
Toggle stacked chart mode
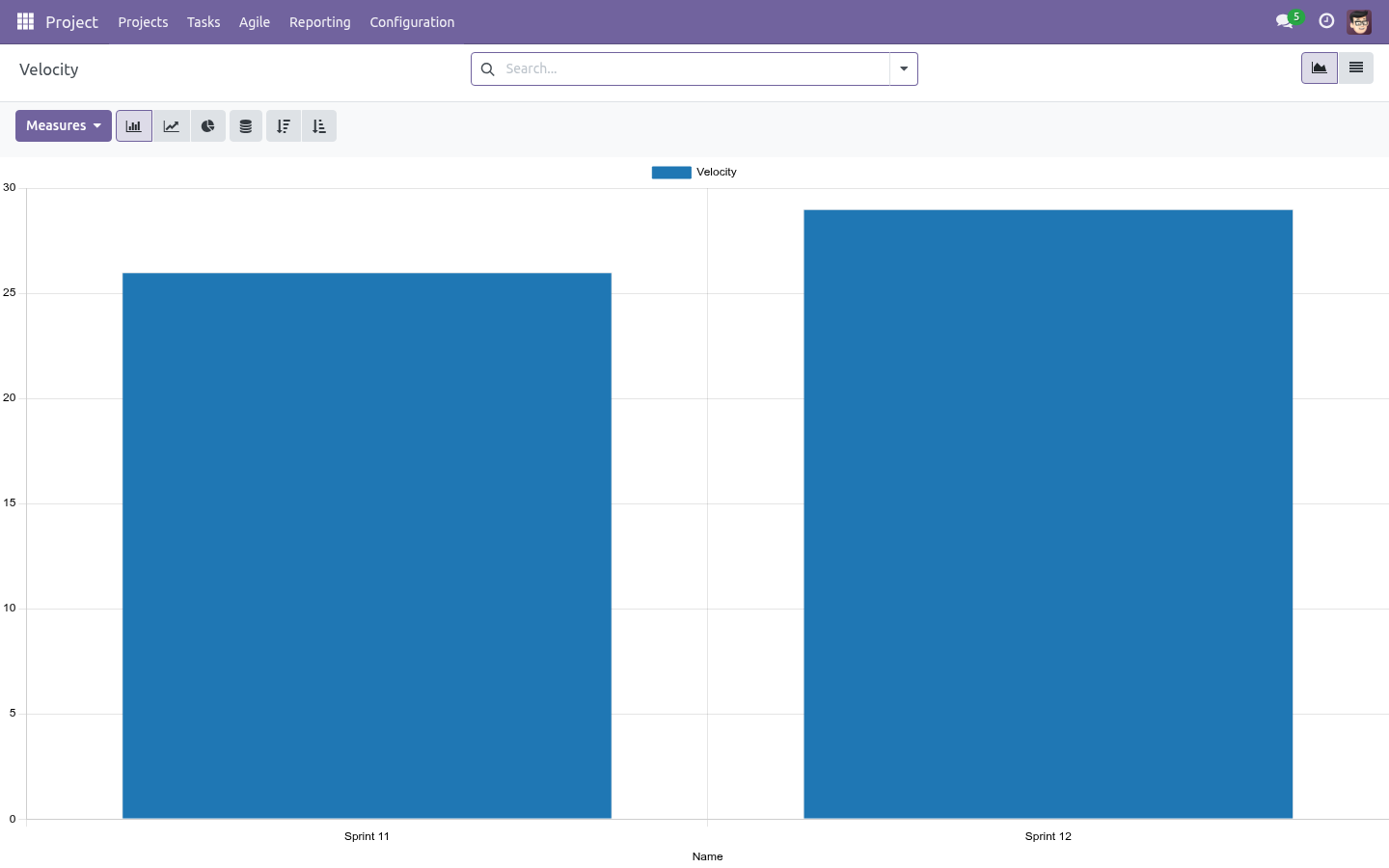click(x=246, y=126)
